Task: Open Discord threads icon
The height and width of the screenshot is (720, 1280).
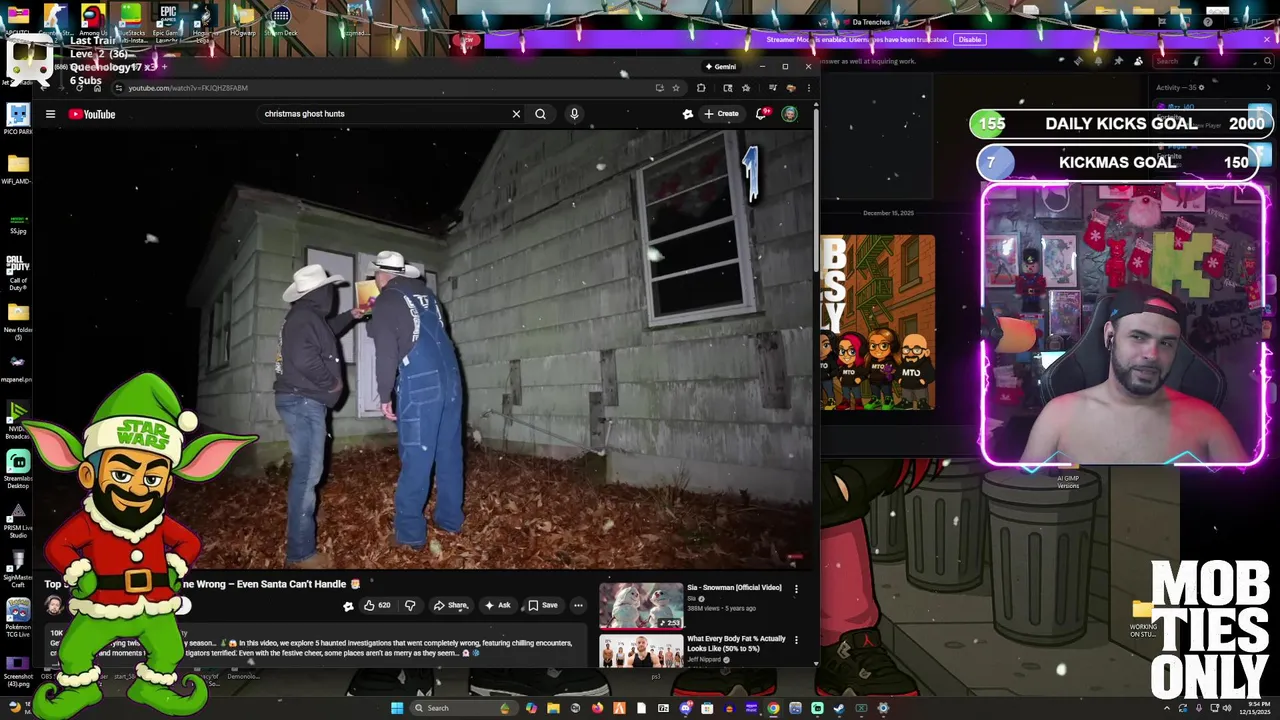Action: [1078, 61]
